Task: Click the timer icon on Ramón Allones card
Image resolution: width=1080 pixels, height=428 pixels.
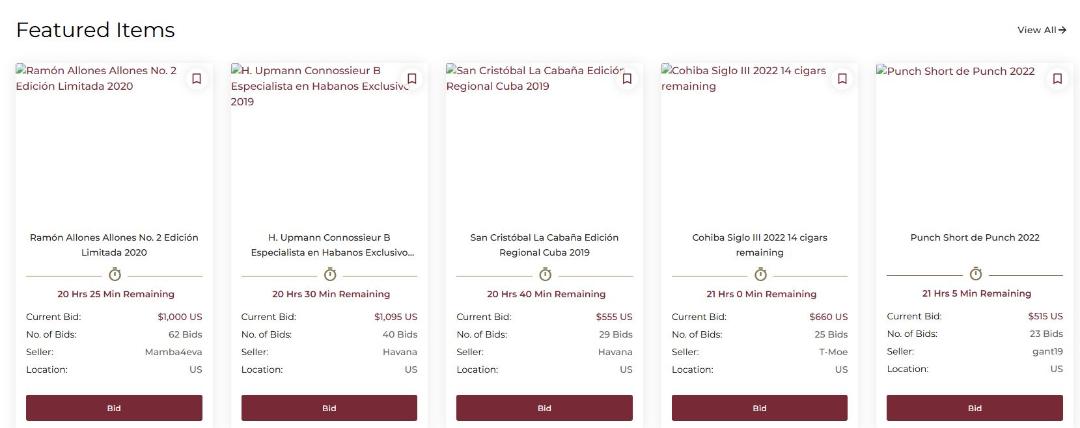Action: [114, 274]
